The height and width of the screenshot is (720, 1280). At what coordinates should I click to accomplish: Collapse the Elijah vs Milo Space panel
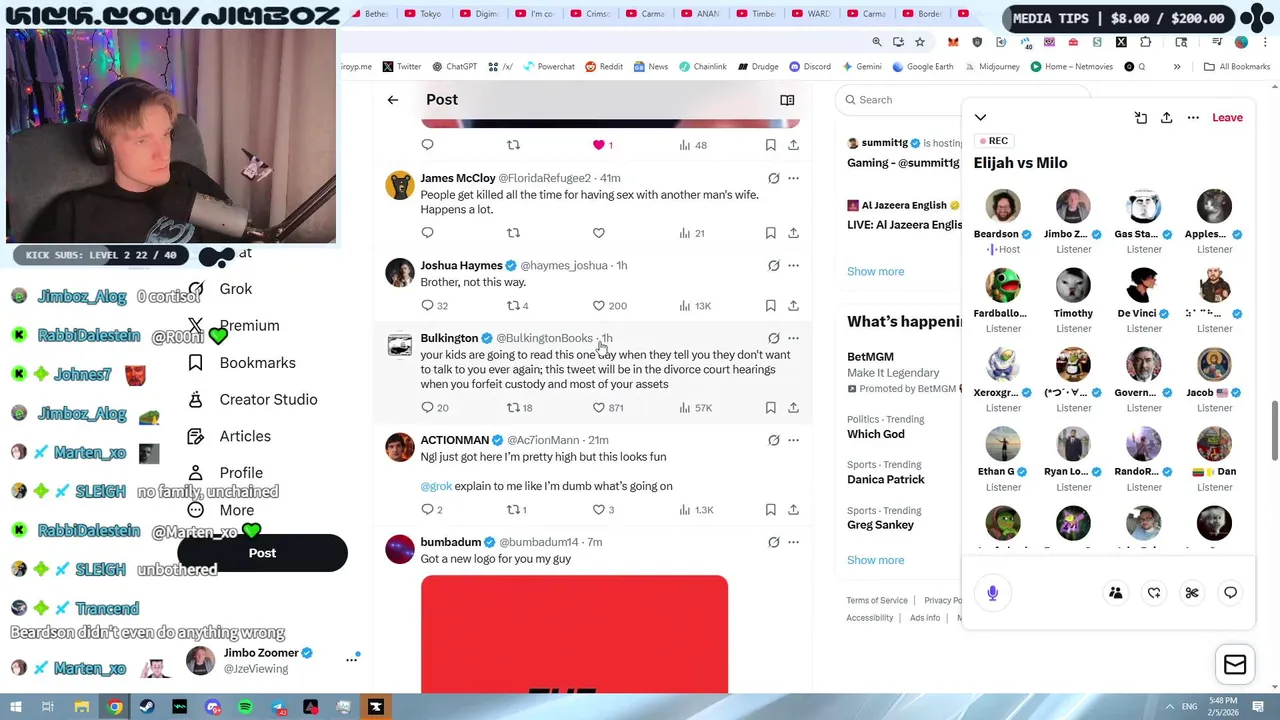coord(980,118)
